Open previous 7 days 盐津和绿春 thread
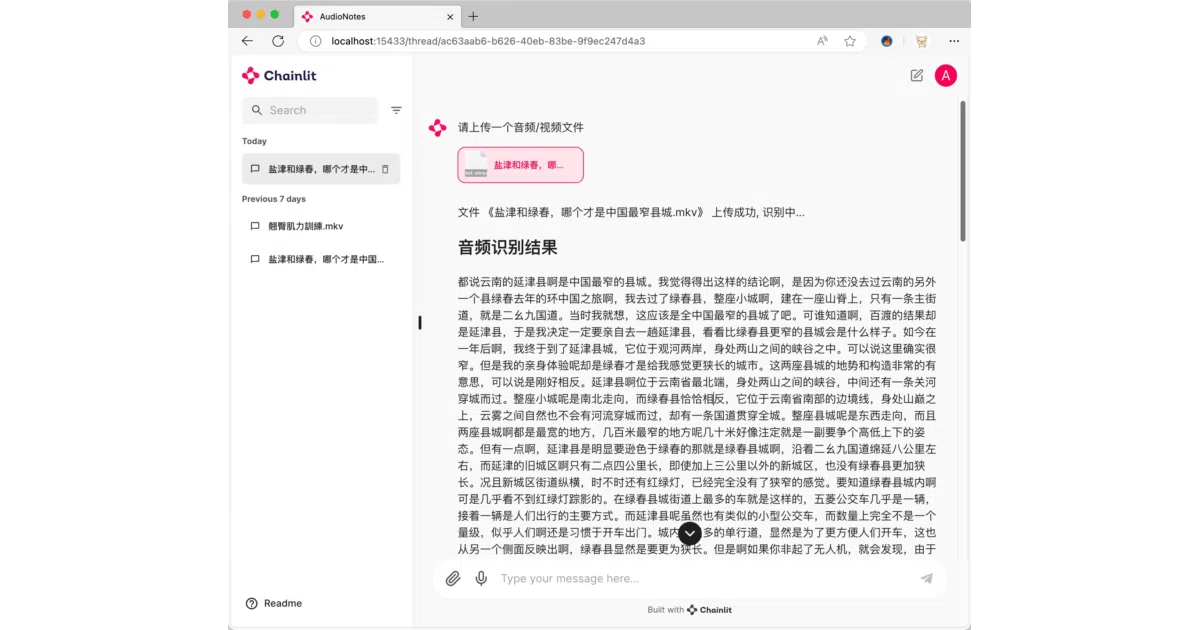This screenshot has width=1200, height=630. point(321,259)
